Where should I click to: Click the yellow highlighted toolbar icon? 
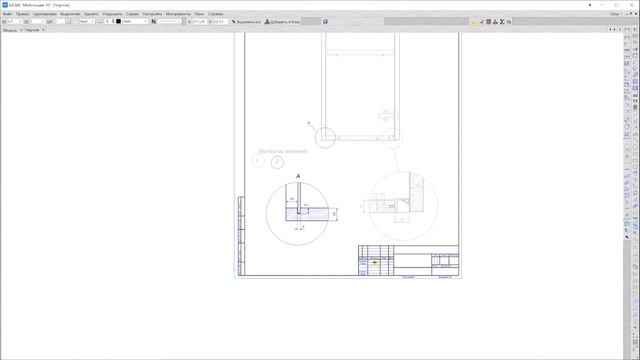tap(474, 22)
